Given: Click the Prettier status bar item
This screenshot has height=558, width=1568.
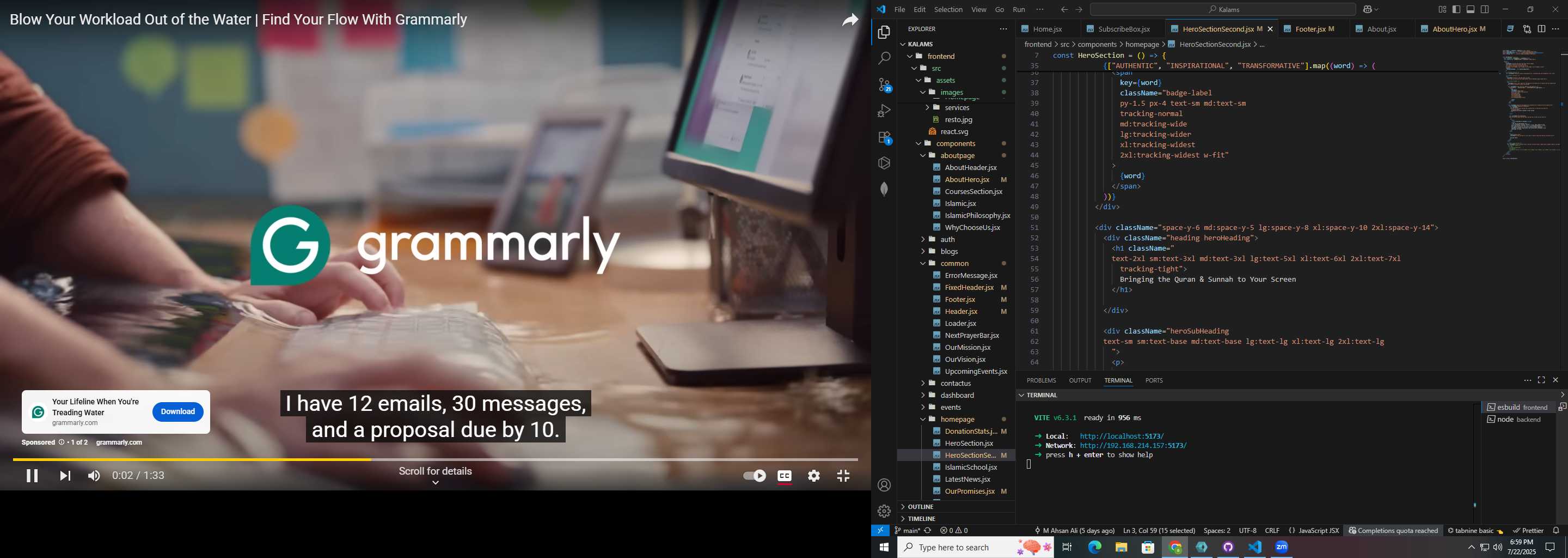Looking at the screenshot, I should [x=1528, y=531].
